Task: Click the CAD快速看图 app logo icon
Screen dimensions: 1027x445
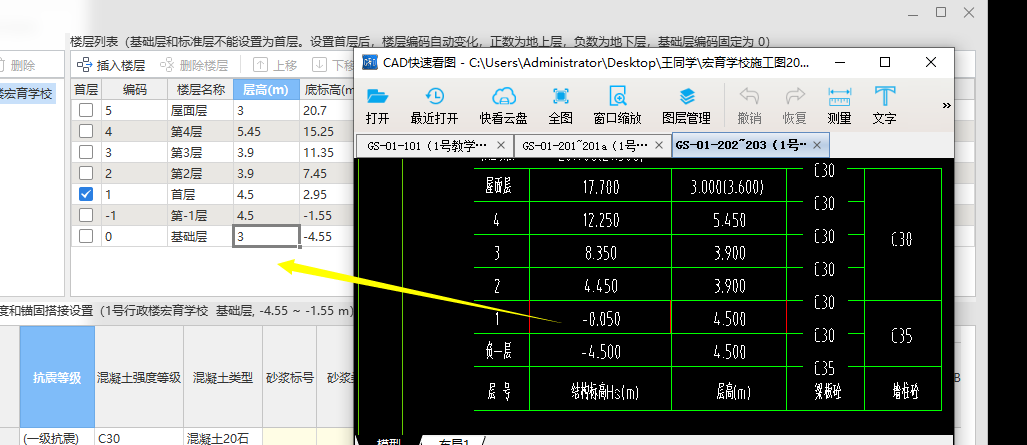Action: click(371, 62)
